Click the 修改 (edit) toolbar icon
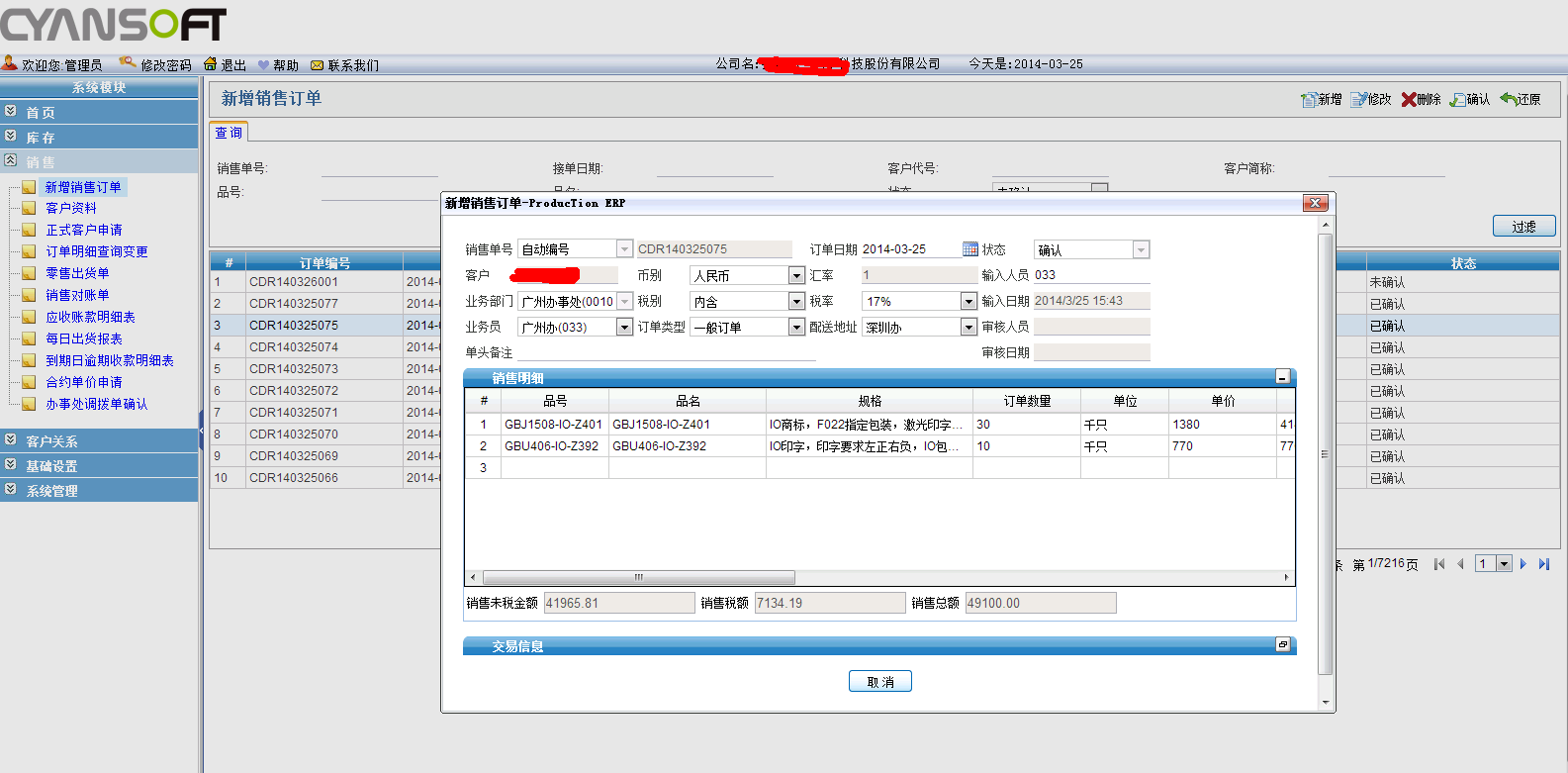Image resolution: width=1568 pixels, height=773 pixels. pyautogui.click(x=1359, y=100)
